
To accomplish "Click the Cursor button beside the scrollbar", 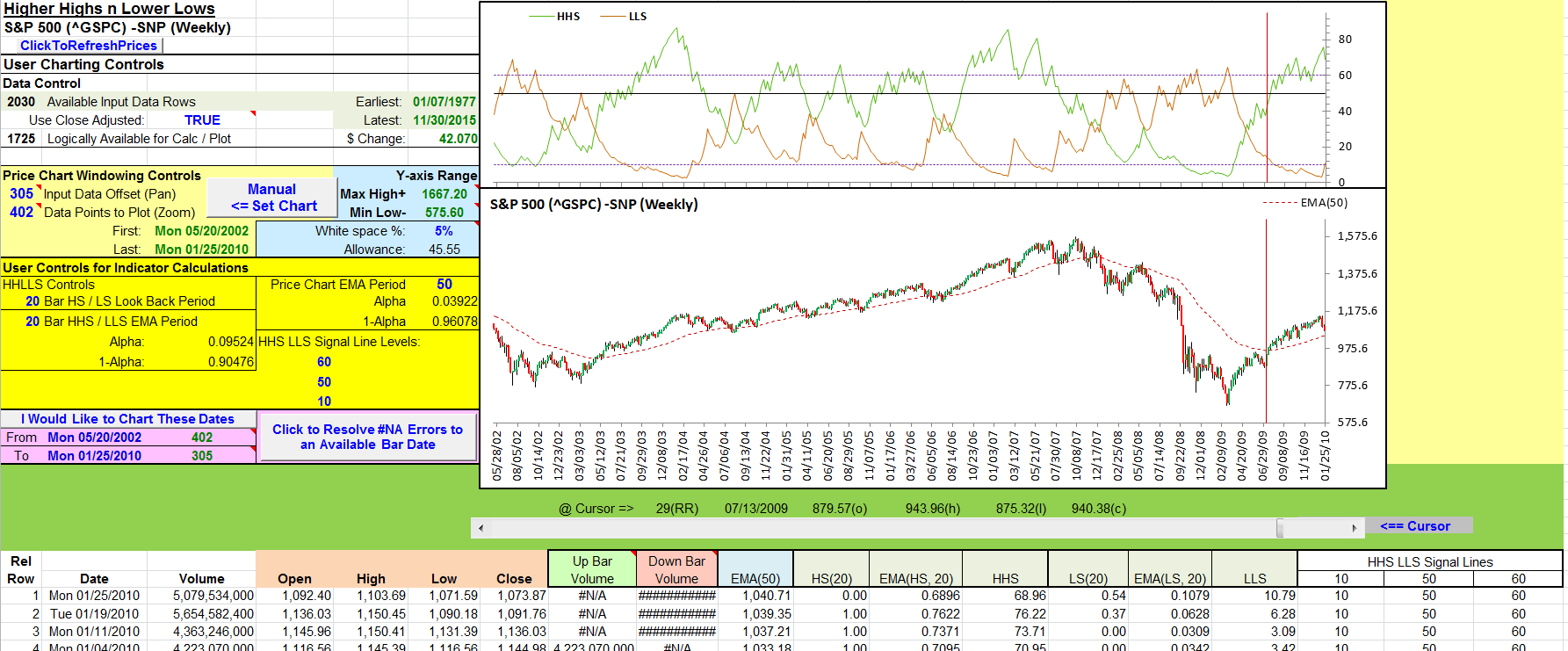I will click(1414, 526).
